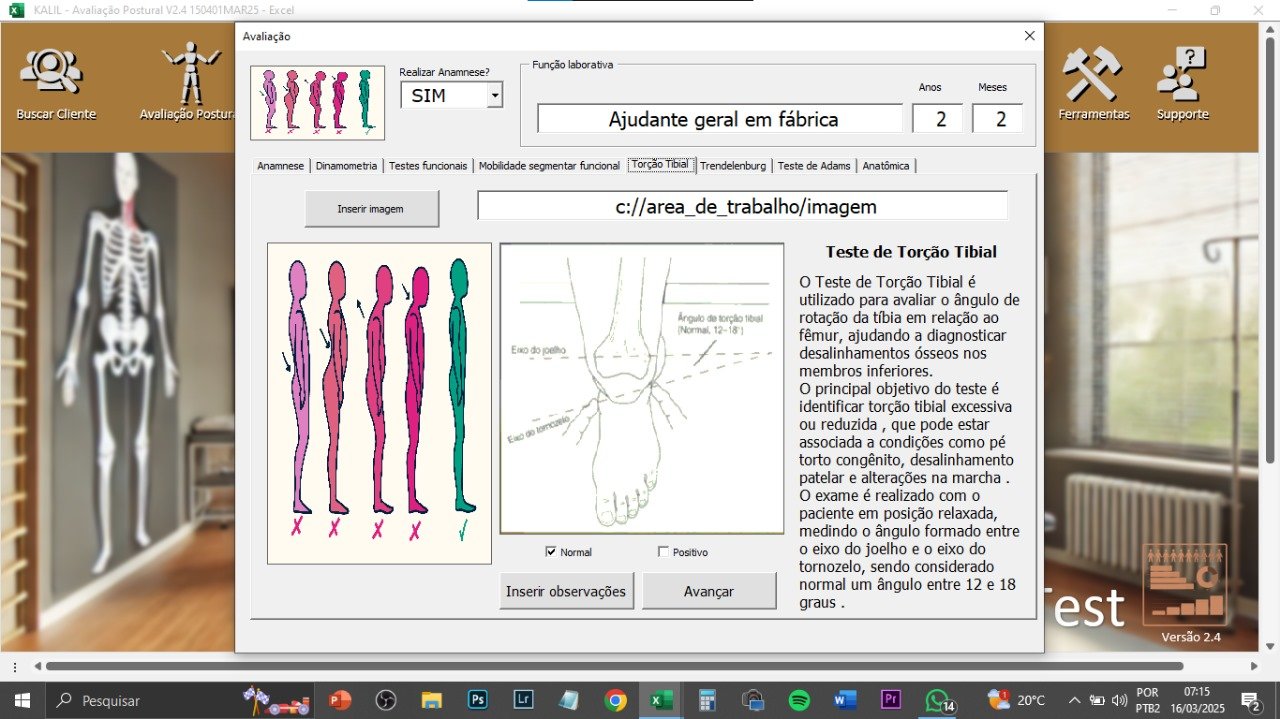Viewport: 1280px width, 719px height.
Task: Click the Função laborativa text field
Action: point(720,119)
